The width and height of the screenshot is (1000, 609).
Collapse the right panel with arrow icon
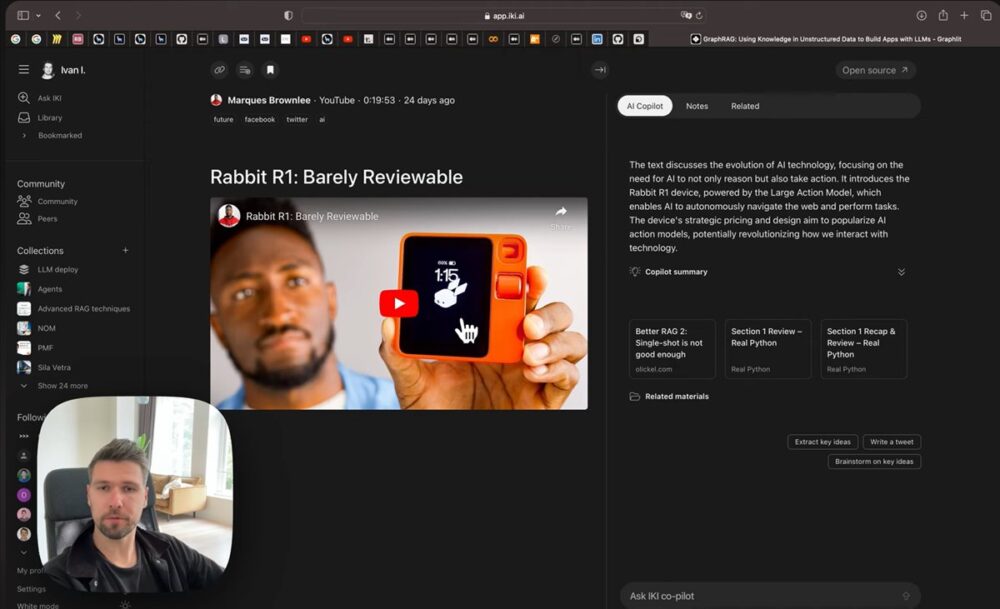pyautogui.click(x=600, y=70)
